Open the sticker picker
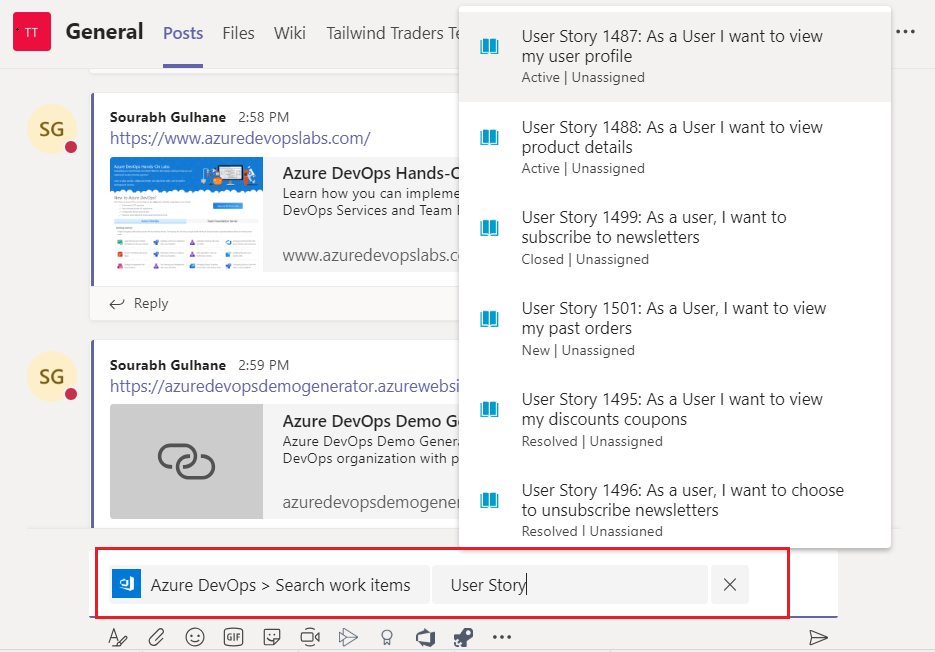 coord(272,638)
